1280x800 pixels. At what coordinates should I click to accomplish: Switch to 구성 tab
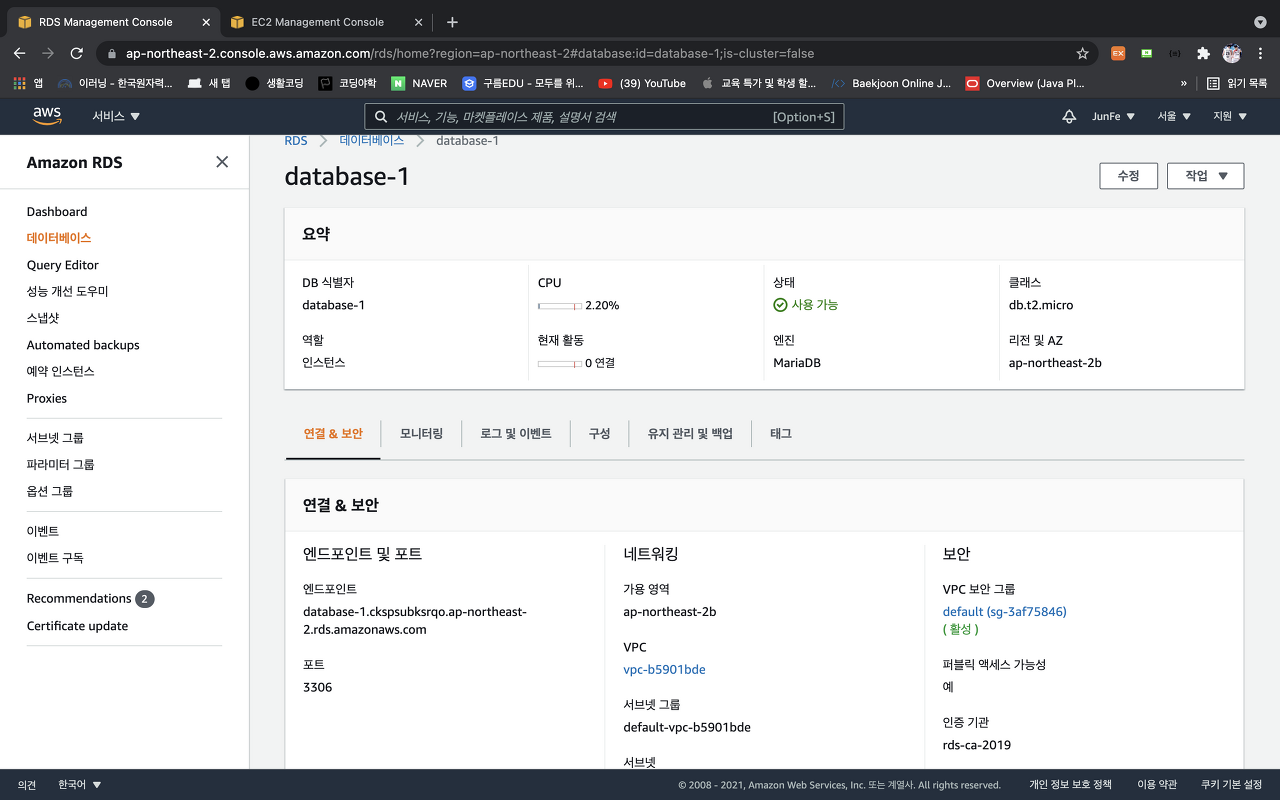point(599,434)
